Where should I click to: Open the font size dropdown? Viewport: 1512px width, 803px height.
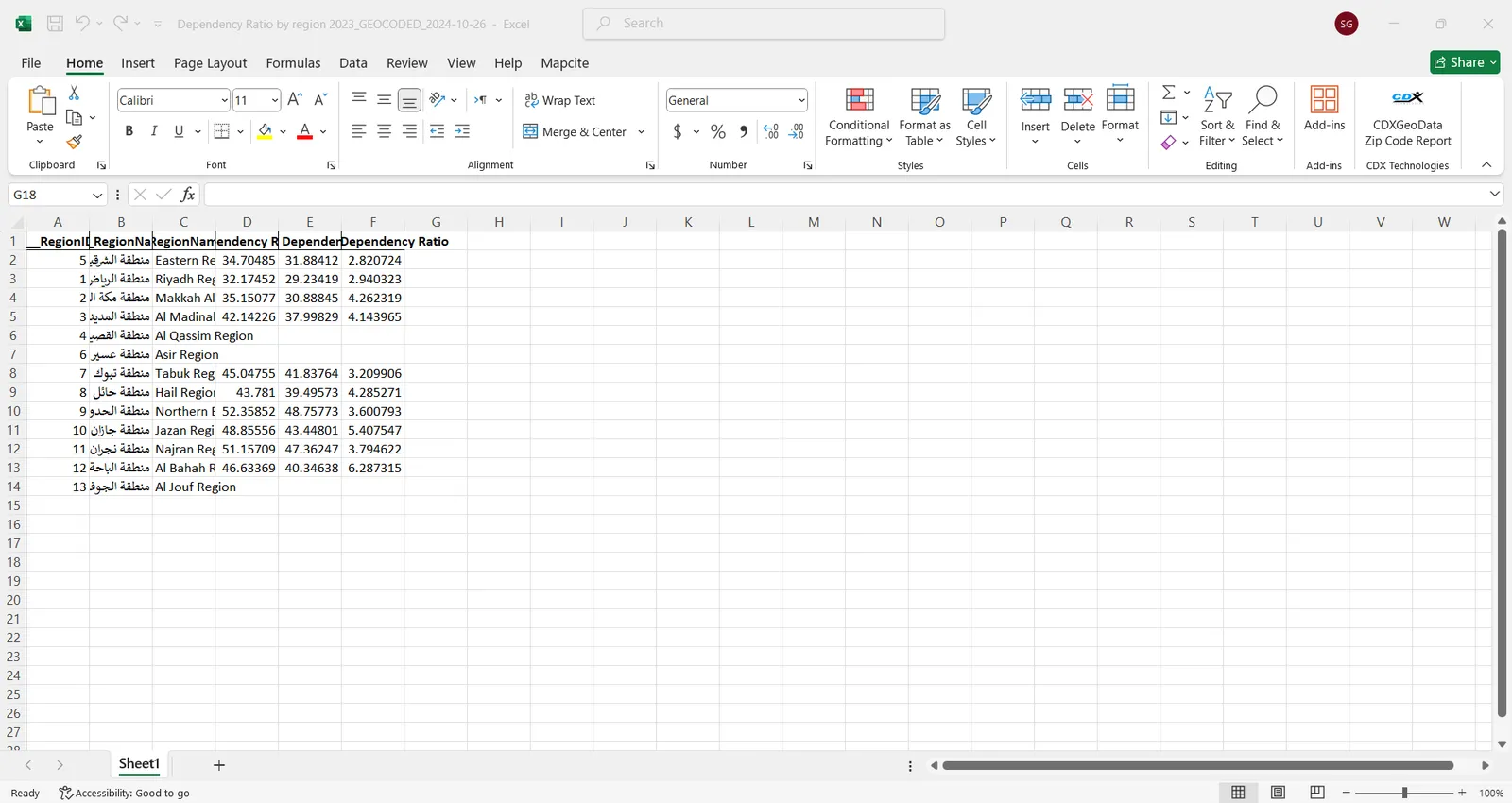[x=274, y=100]
